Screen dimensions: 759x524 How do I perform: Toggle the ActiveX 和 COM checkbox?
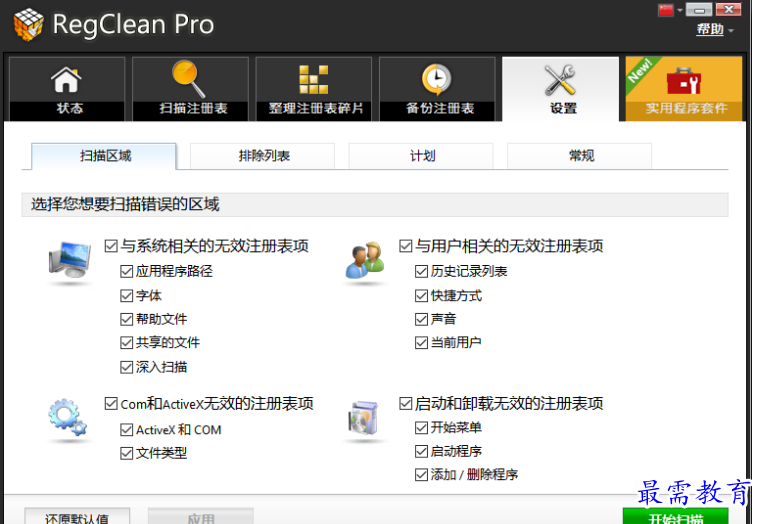[126, 430]
